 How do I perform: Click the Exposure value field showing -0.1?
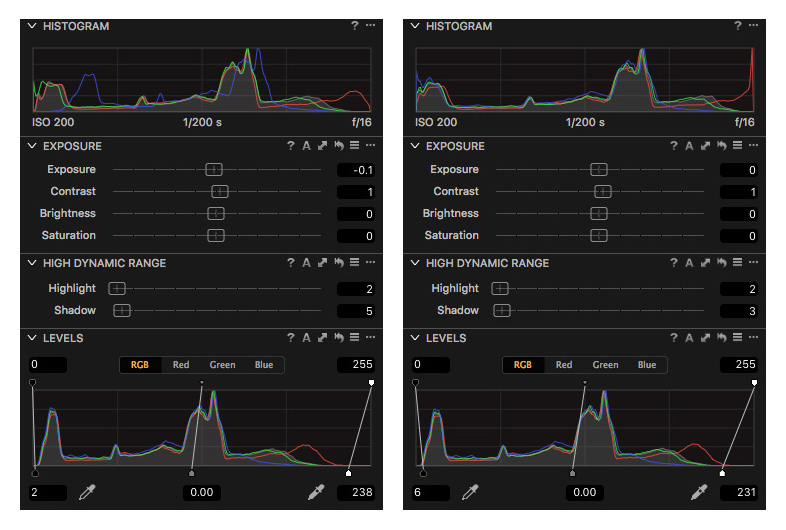tap(356, 170)
